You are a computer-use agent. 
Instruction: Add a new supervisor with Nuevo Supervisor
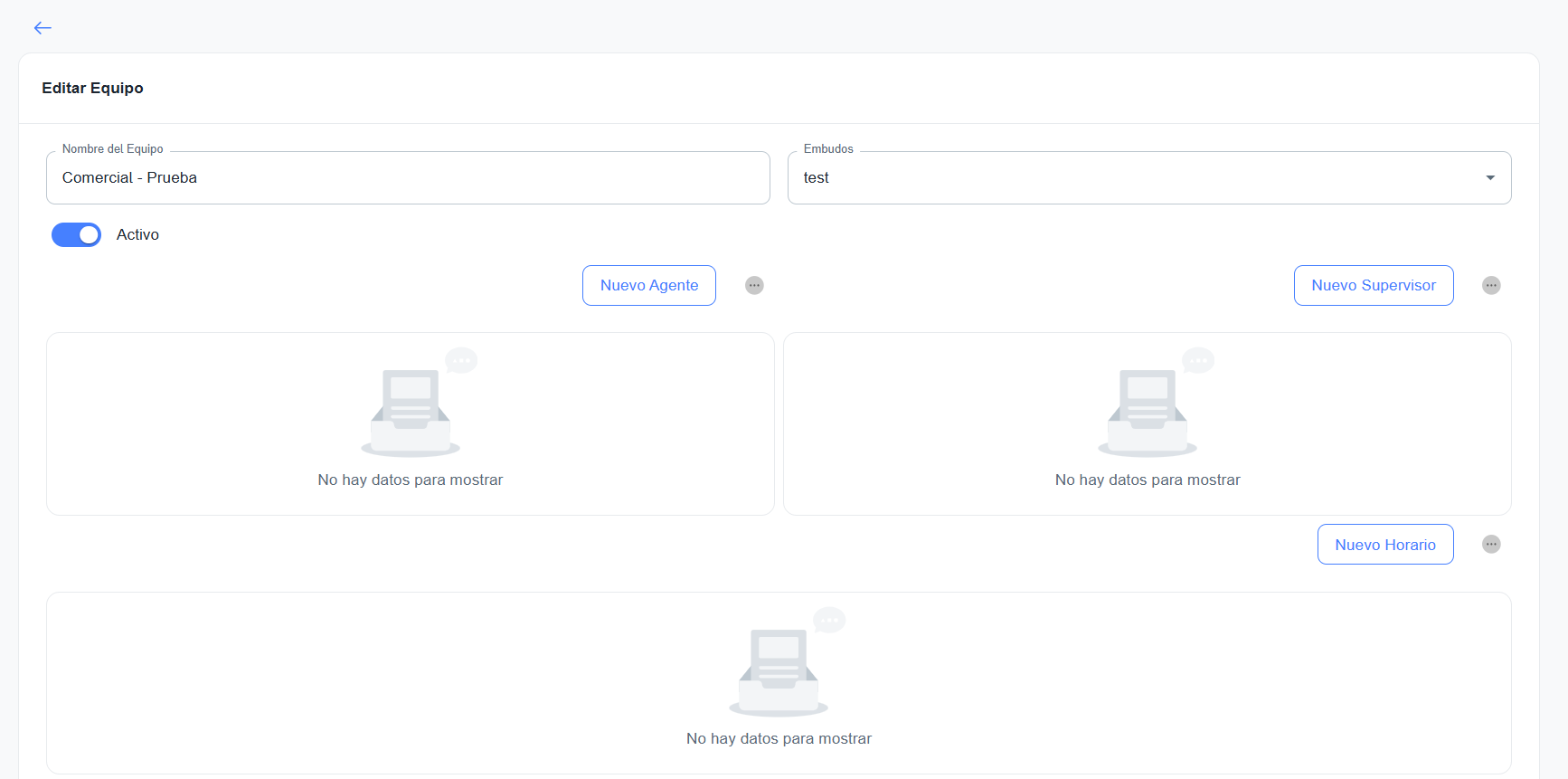tap(1373, 286)
